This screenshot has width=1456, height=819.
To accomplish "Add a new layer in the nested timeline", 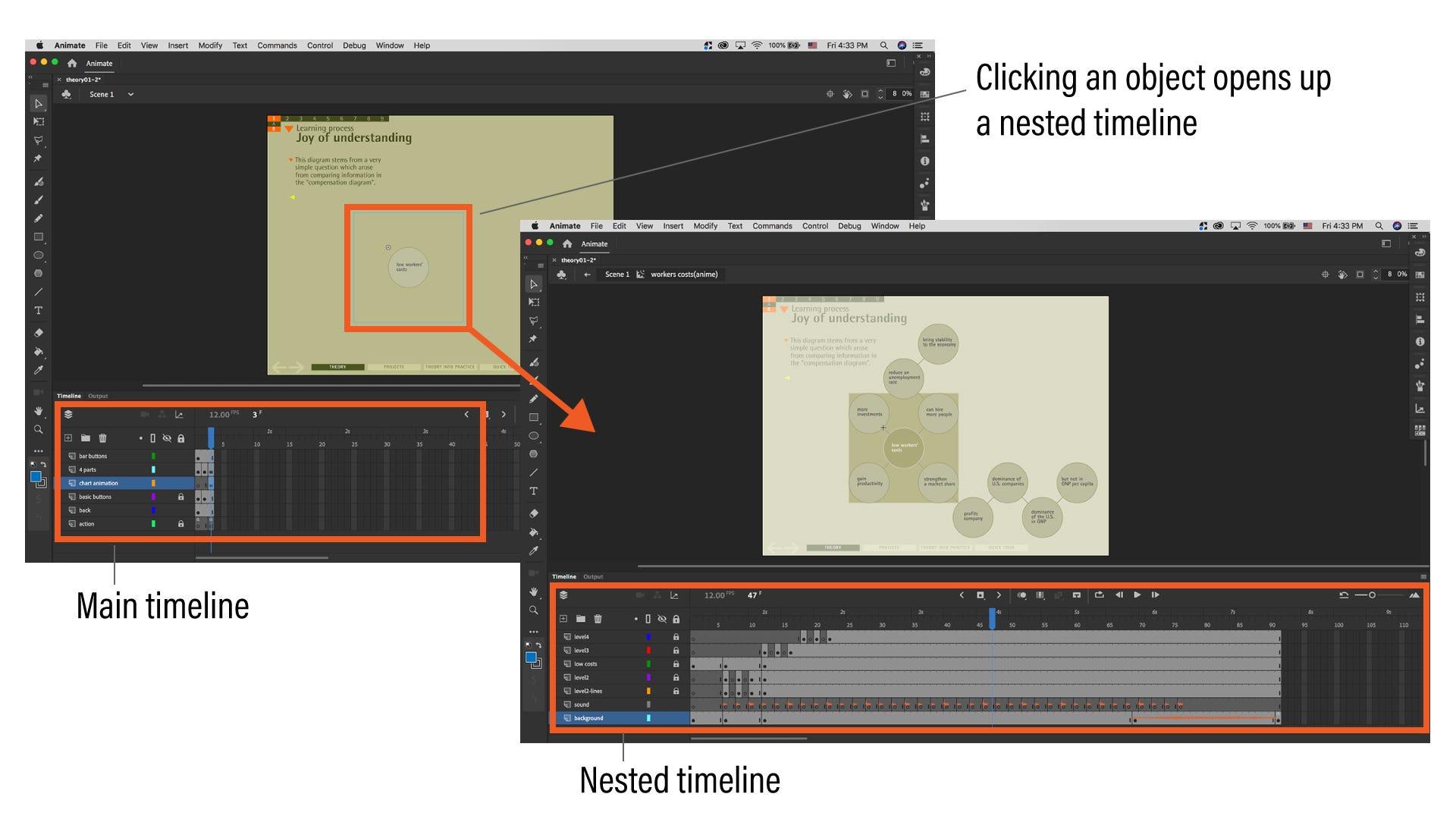I will tap(563, 619).
